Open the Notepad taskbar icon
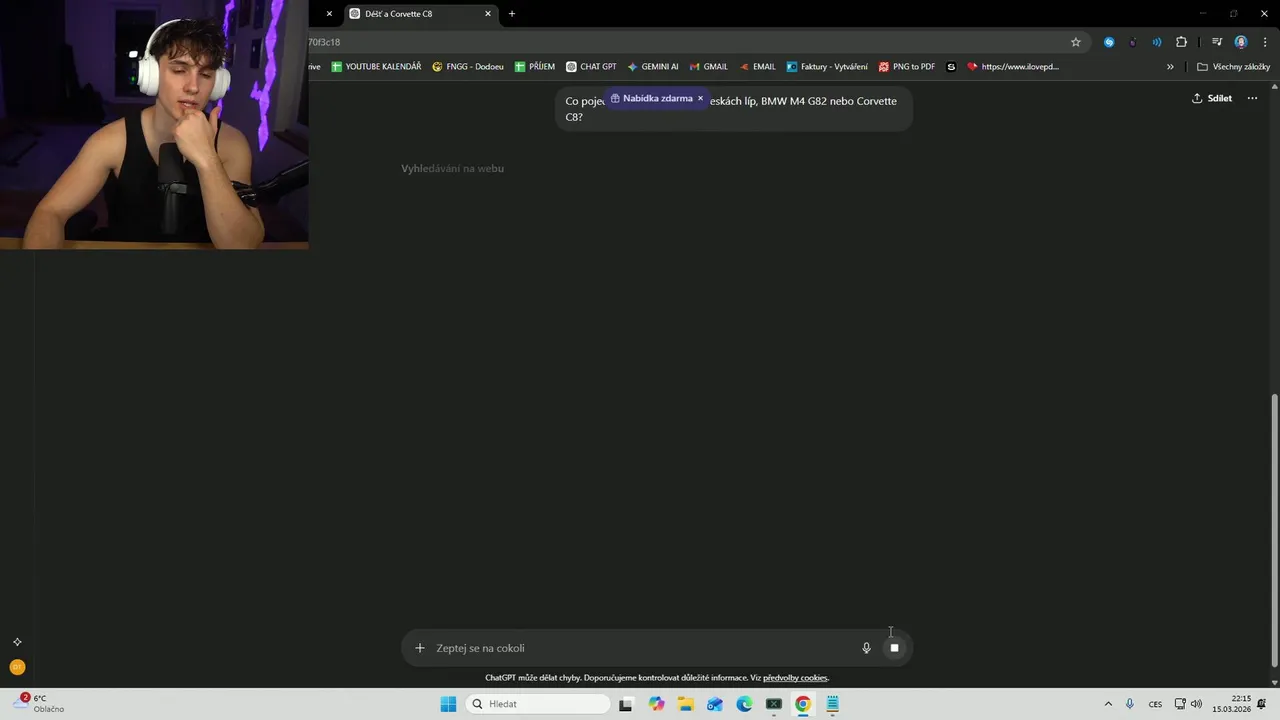1280x720 pixels. (x=832, y=704)
